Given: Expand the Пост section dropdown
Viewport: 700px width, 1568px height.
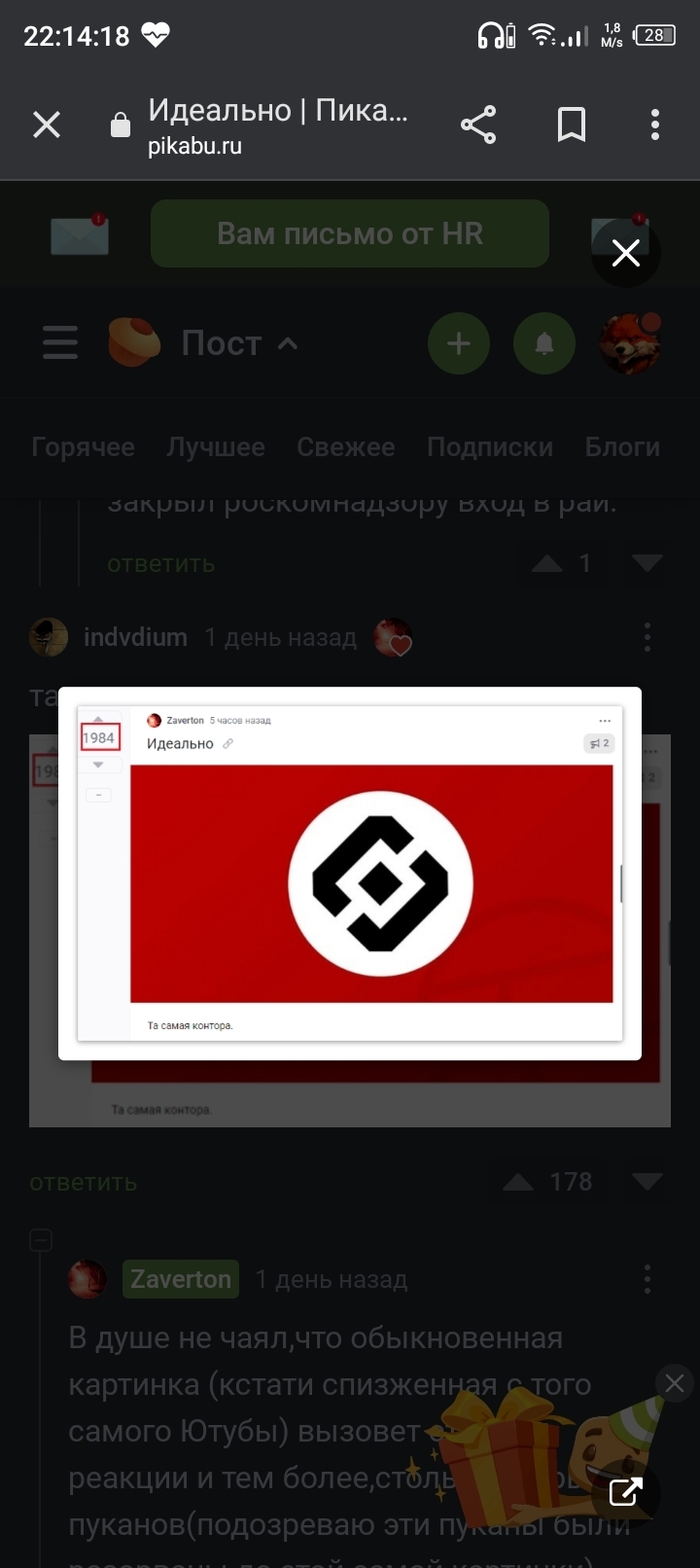Looking at the screenshot, I should point(288,343).
